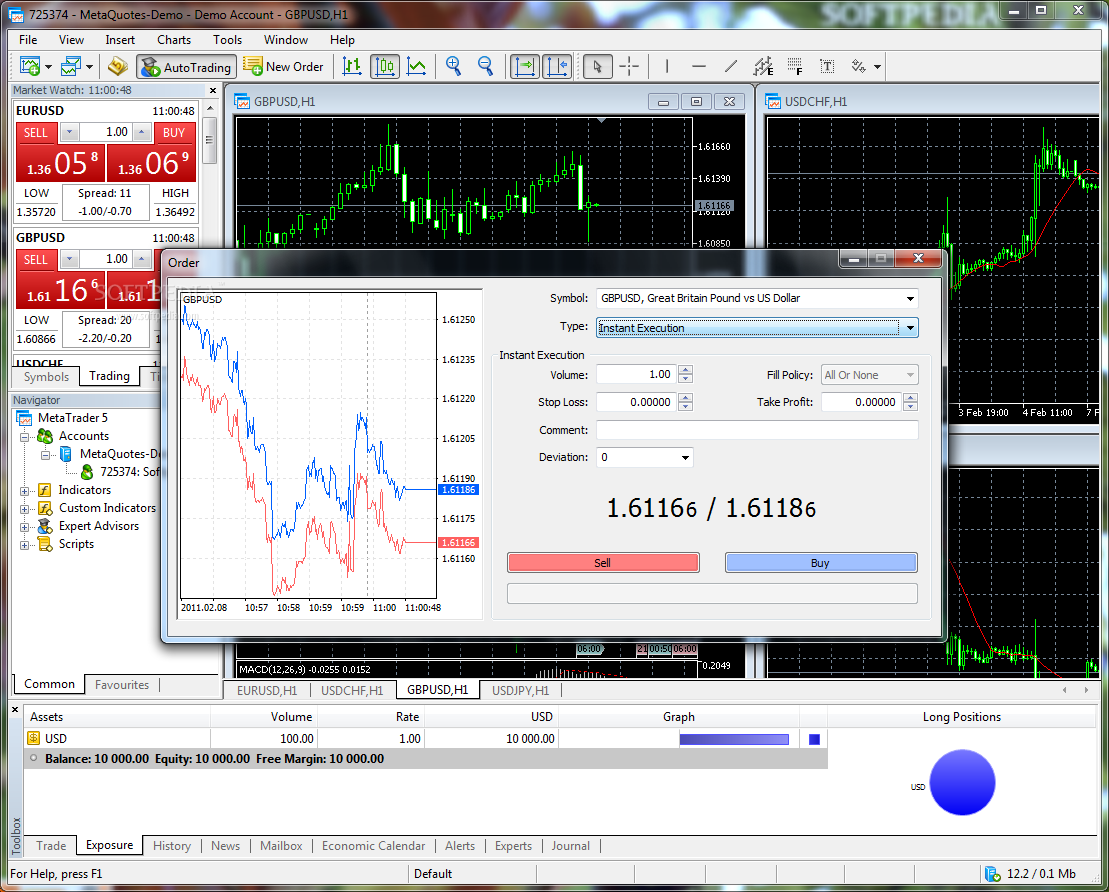
Task: Select the crosshair tool
Action: pyautogui.click(x=629, y=66)
